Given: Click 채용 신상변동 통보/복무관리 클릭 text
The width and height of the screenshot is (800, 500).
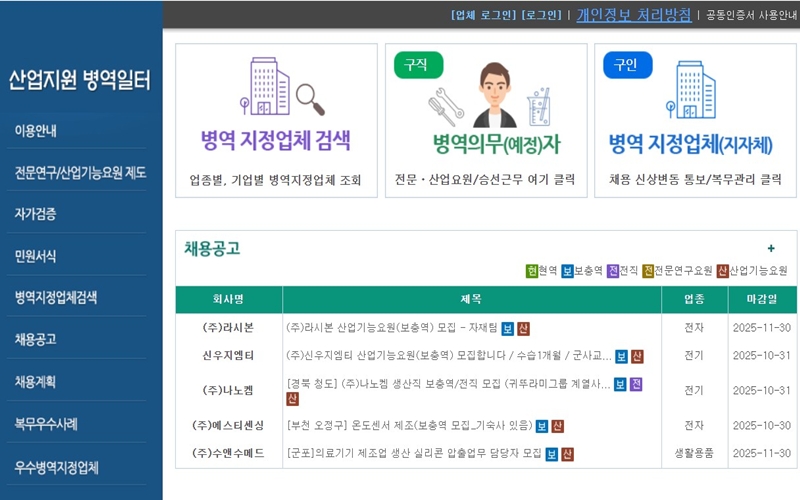Looking at the screenshot, I should [695, 180].
